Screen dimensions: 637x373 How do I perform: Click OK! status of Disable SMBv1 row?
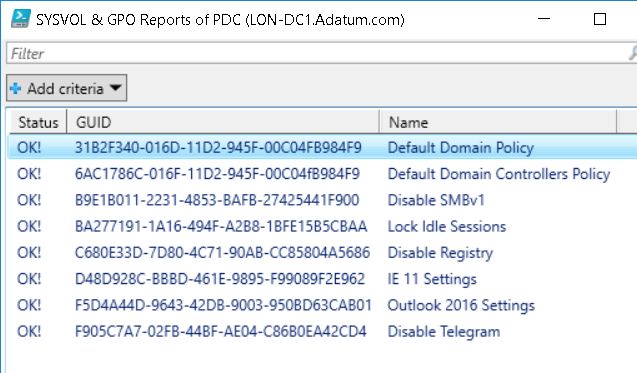29,200
